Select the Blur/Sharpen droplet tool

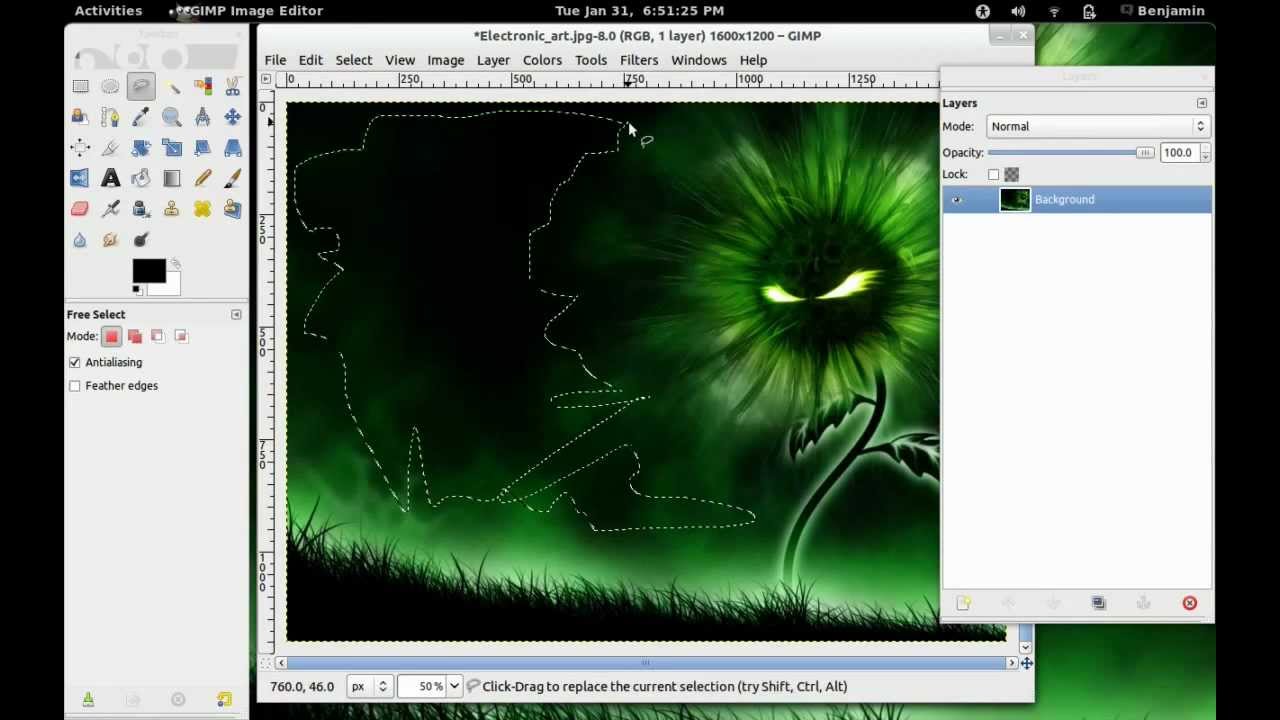click(x=80, y=240)
